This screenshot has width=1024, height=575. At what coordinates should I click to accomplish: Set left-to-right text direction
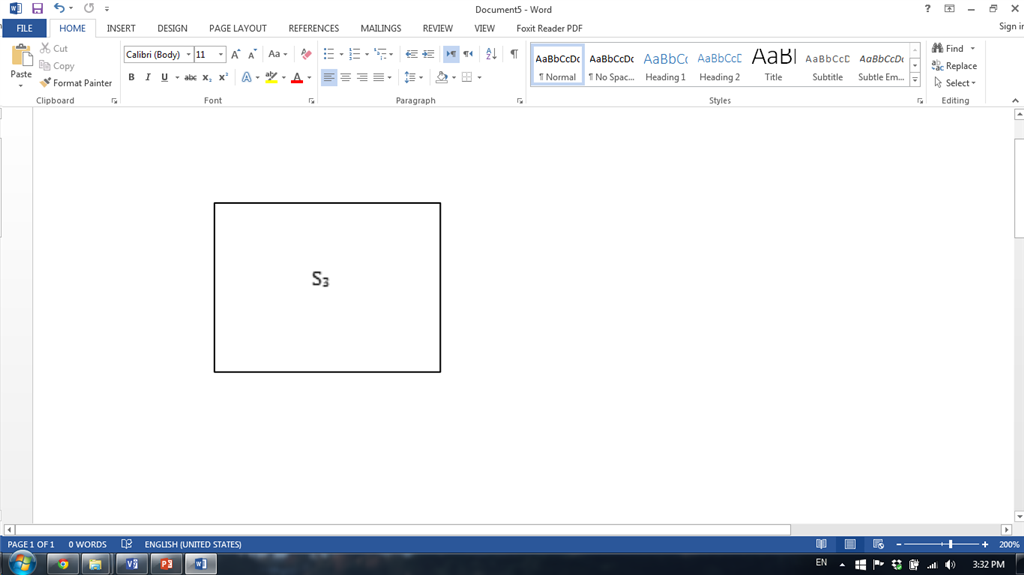pyautogui.click(x=451, y=54)
